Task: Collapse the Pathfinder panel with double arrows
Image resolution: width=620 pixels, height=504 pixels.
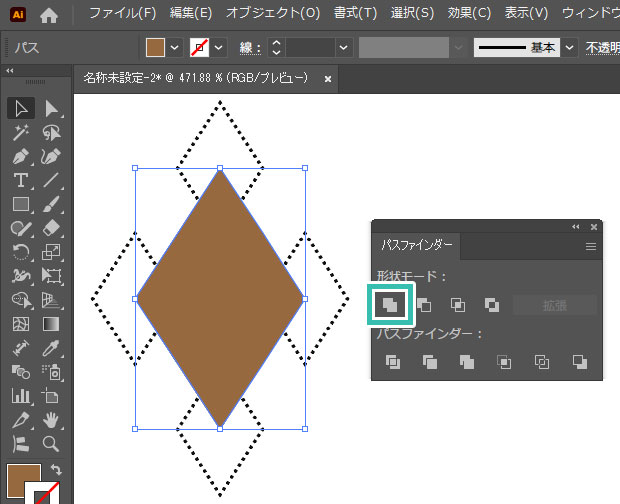Action: tap(576, 227)
